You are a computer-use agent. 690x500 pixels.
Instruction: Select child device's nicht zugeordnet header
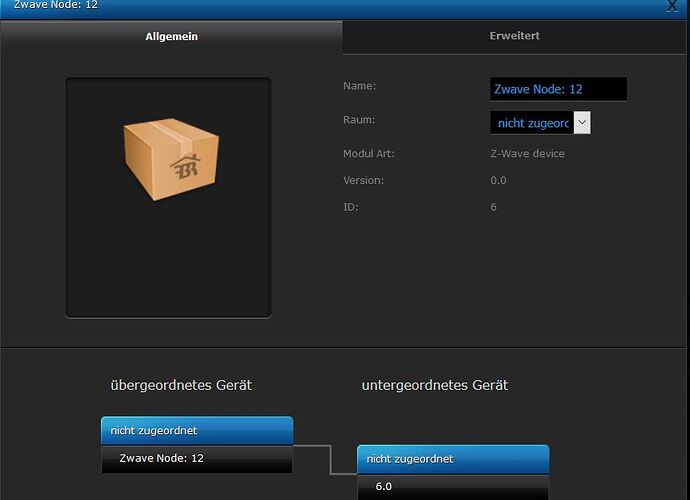452,459
